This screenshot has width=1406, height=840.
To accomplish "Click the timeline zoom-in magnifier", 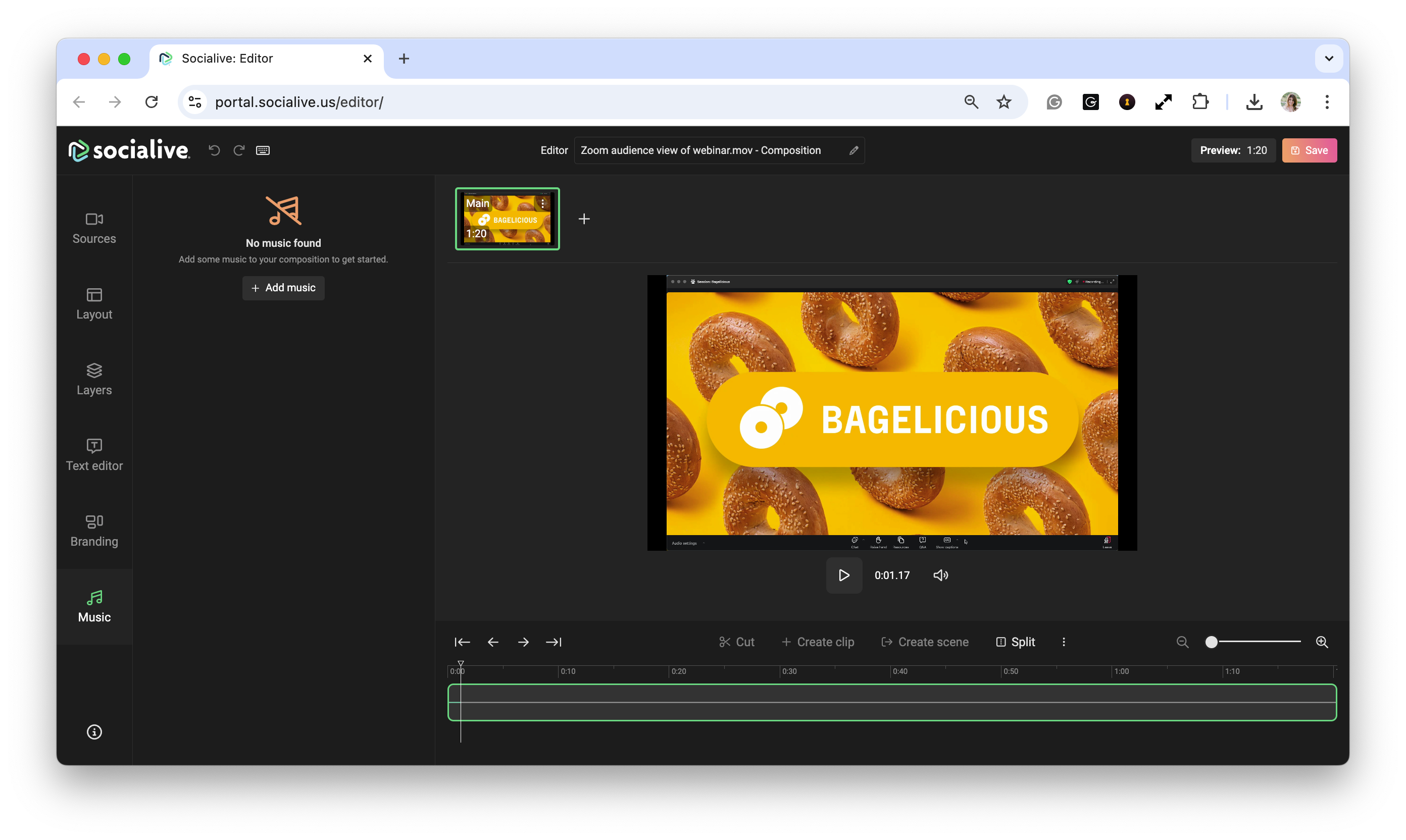I will 1322,642.
